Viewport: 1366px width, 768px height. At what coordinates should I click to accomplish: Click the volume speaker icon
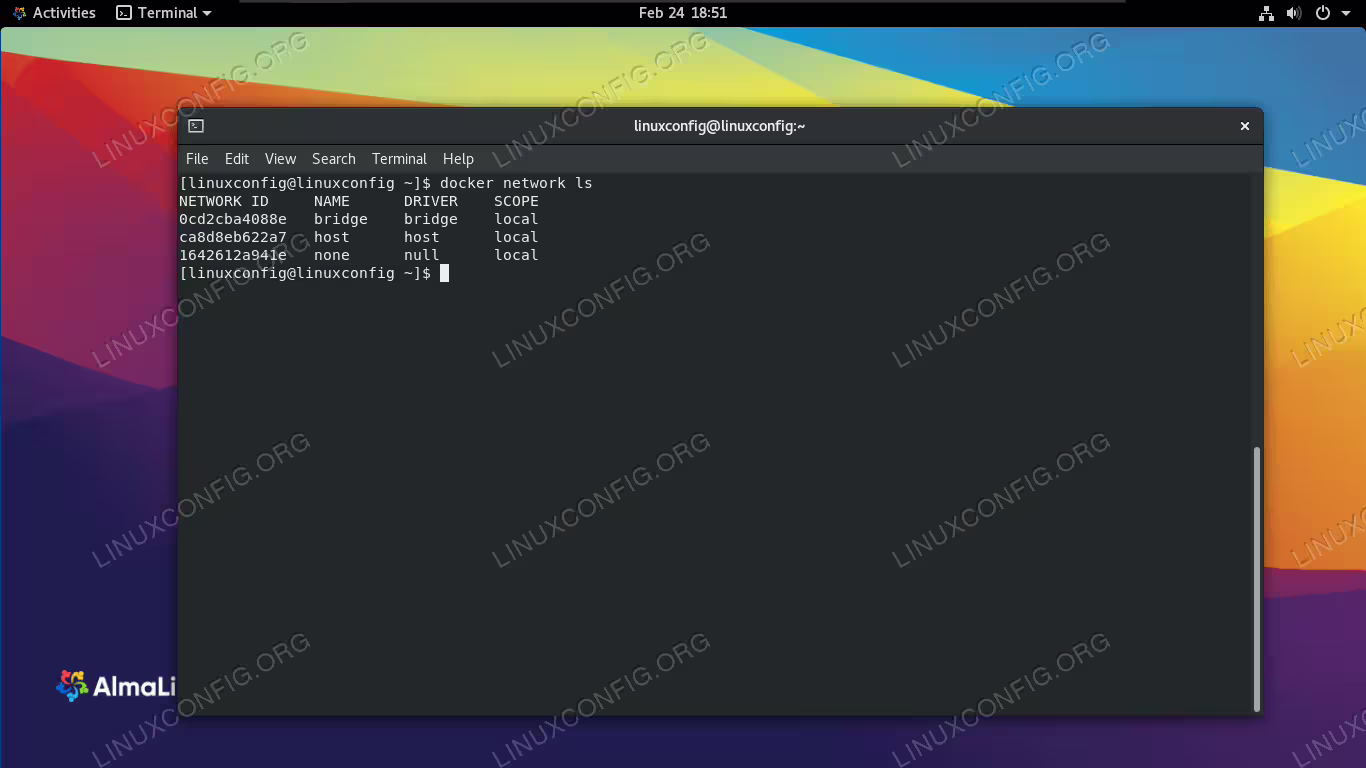(x=1294, y=13)
